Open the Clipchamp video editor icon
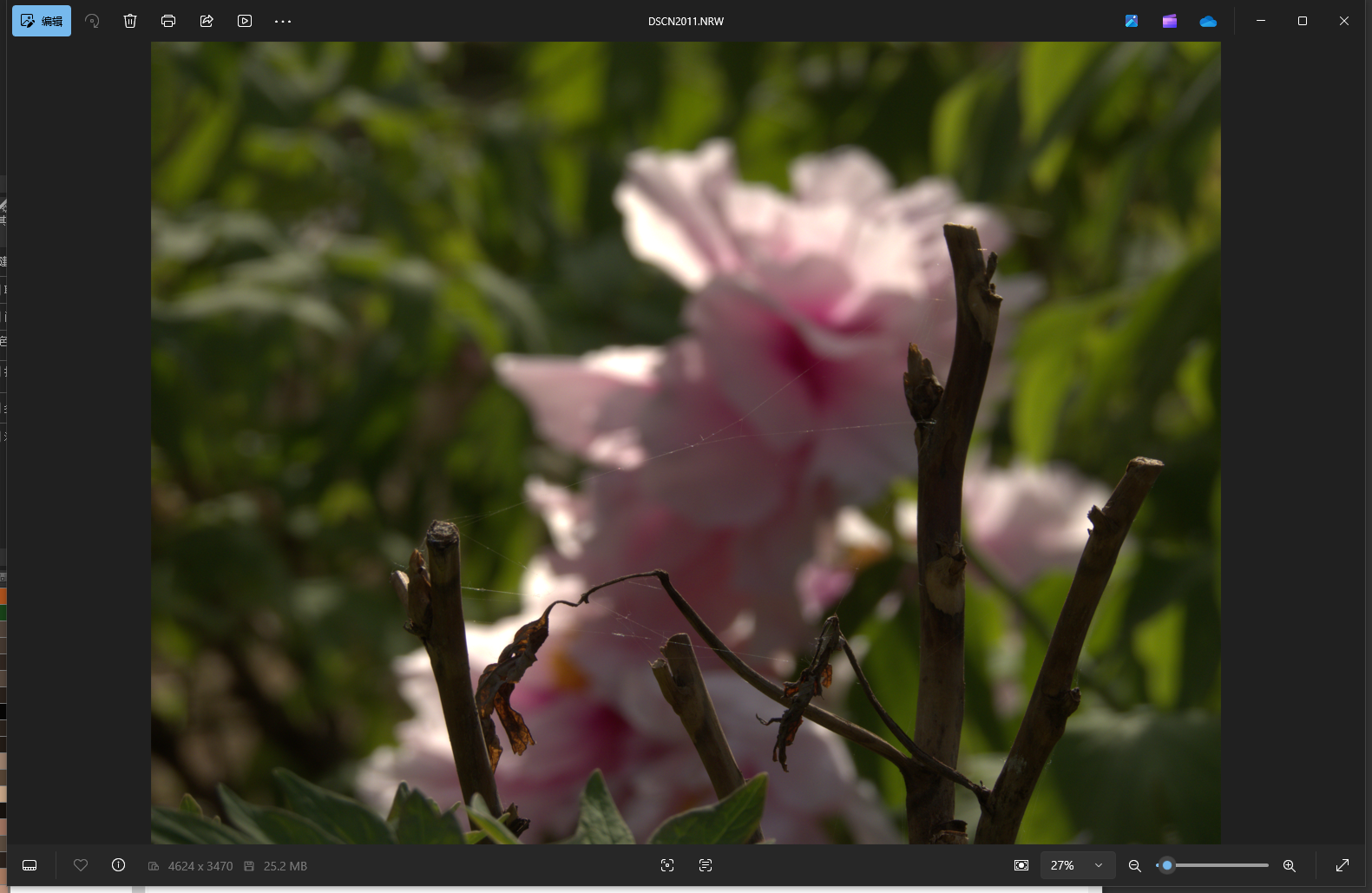 tap(1170, 21)
